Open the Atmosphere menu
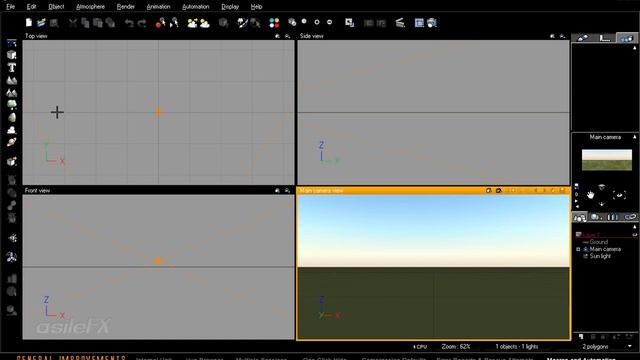The height and width of the screenshot is (360, 640). pos(90,7)
